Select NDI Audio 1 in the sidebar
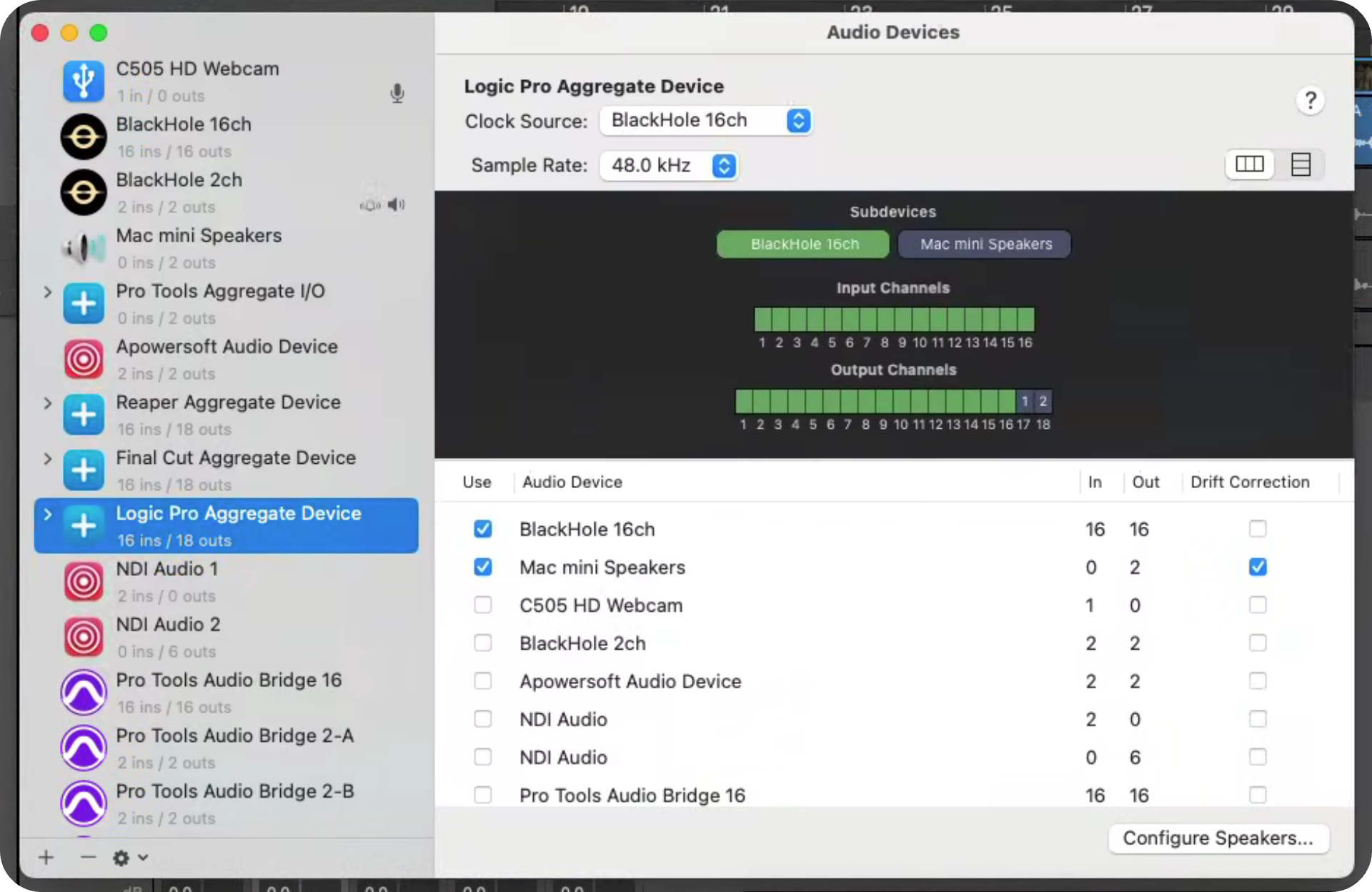The height and width of the screenshot is (892, 1372). [226, 581]
